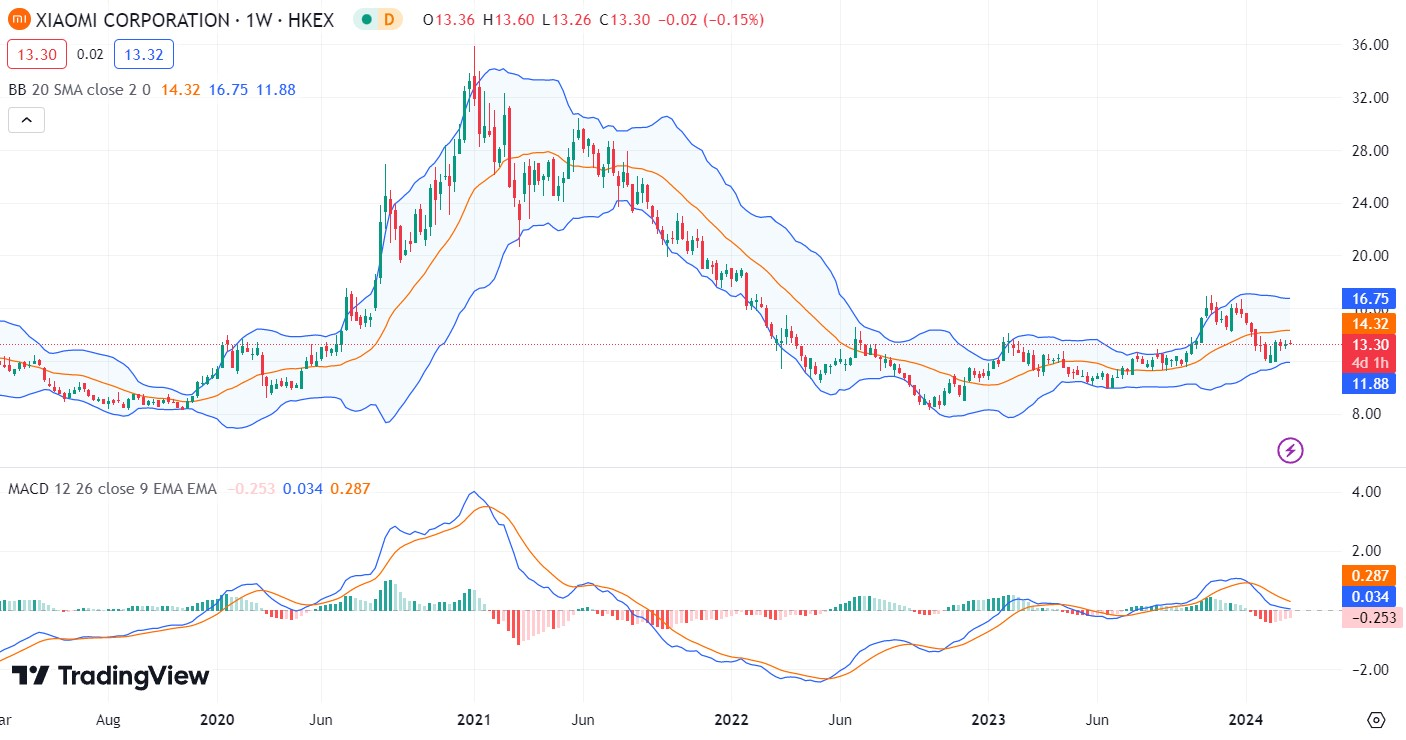Click the blue 13.32 buy price button

click(x=144, y=54)
